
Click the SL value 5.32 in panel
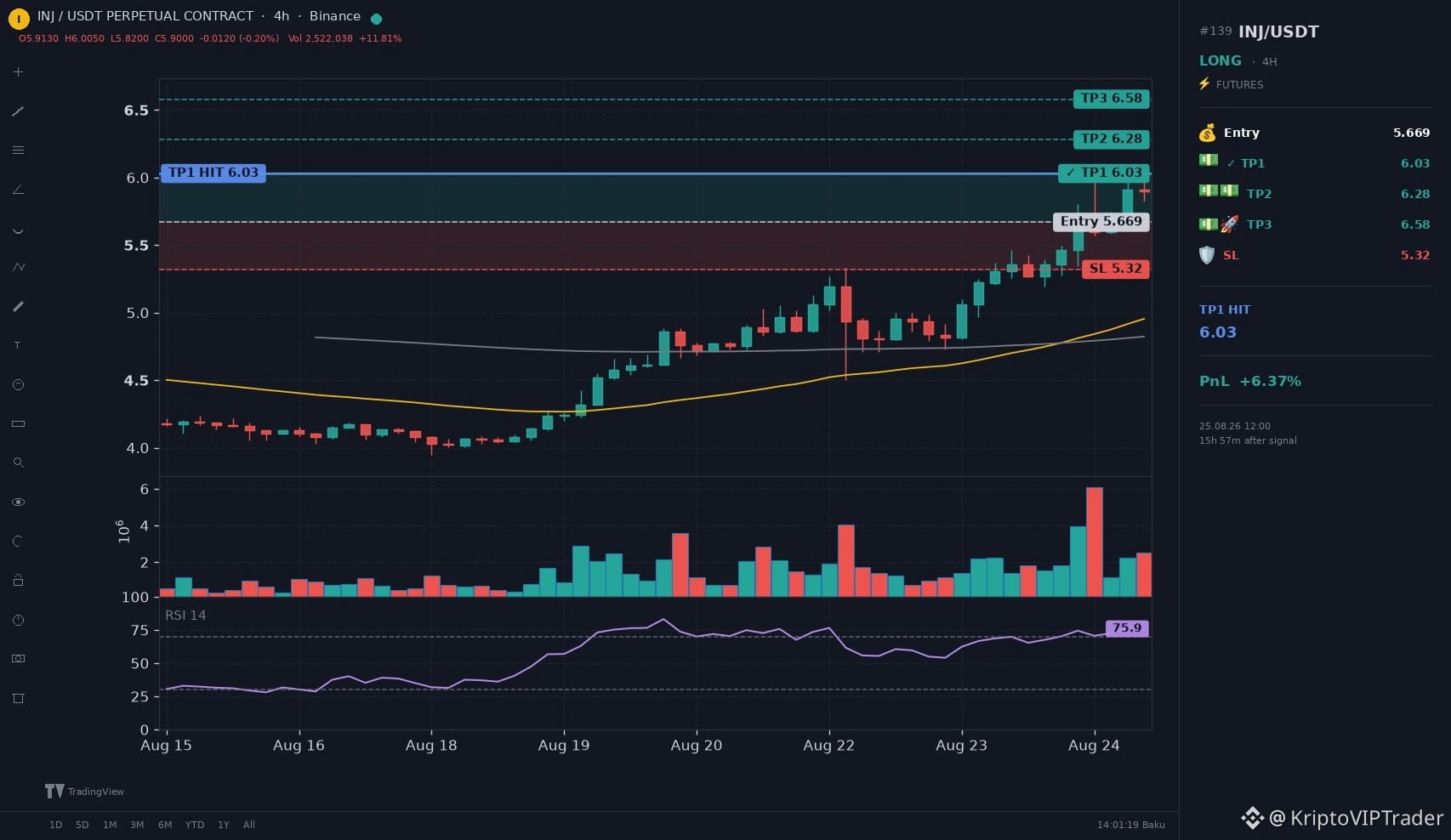[1415, 255]
